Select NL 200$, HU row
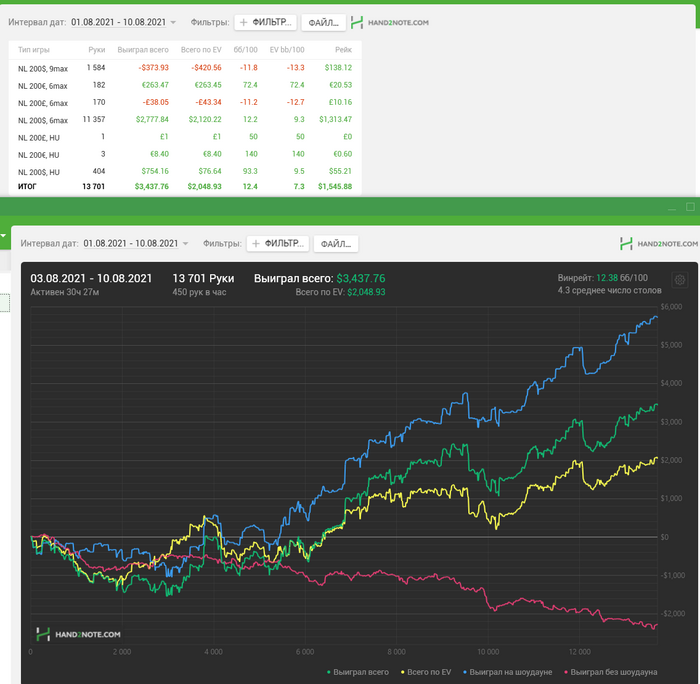Screen dimensions: 700x684 [185, 171]
